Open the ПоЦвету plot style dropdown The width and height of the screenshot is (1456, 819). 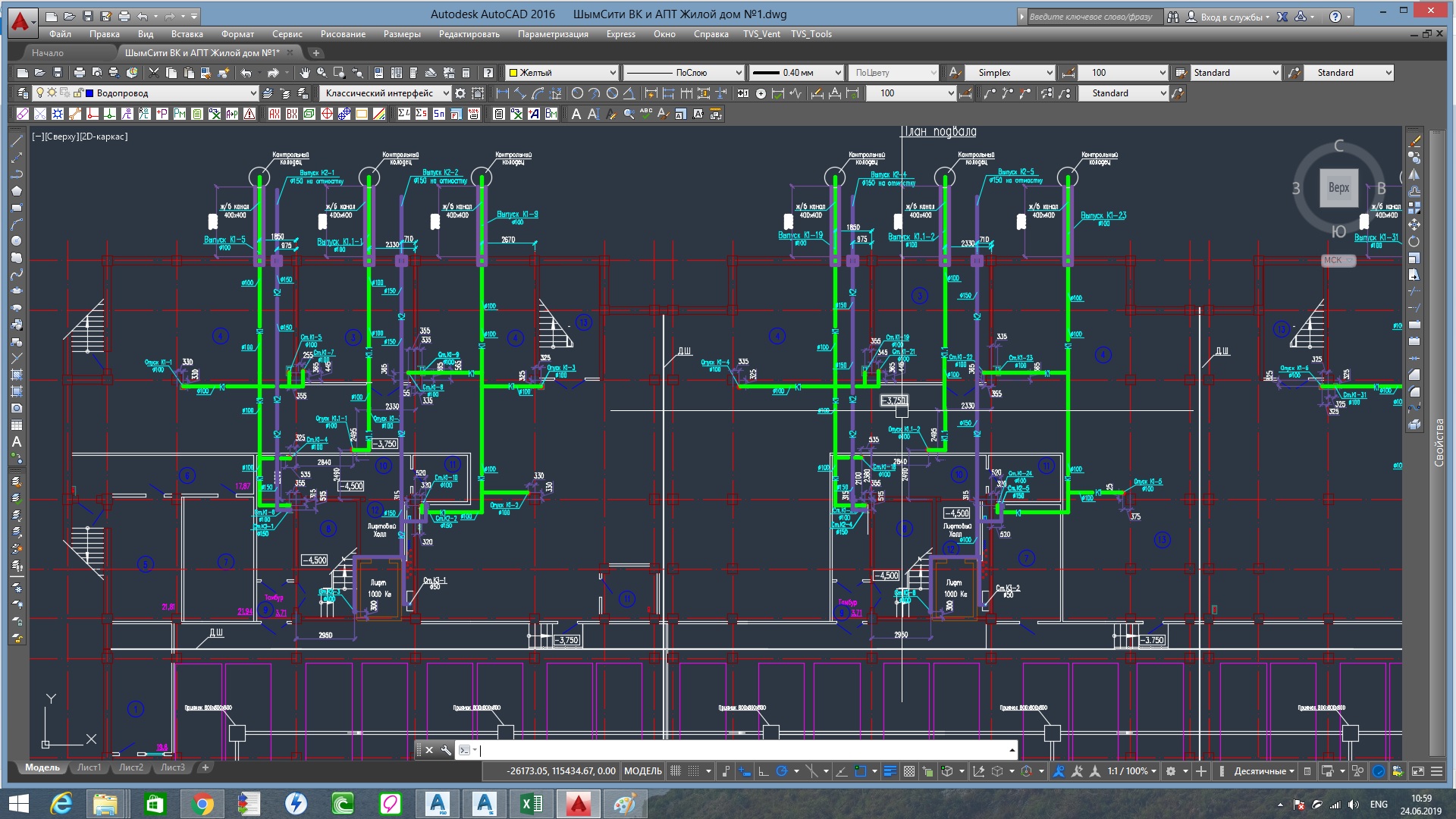[x=893, y=73]
